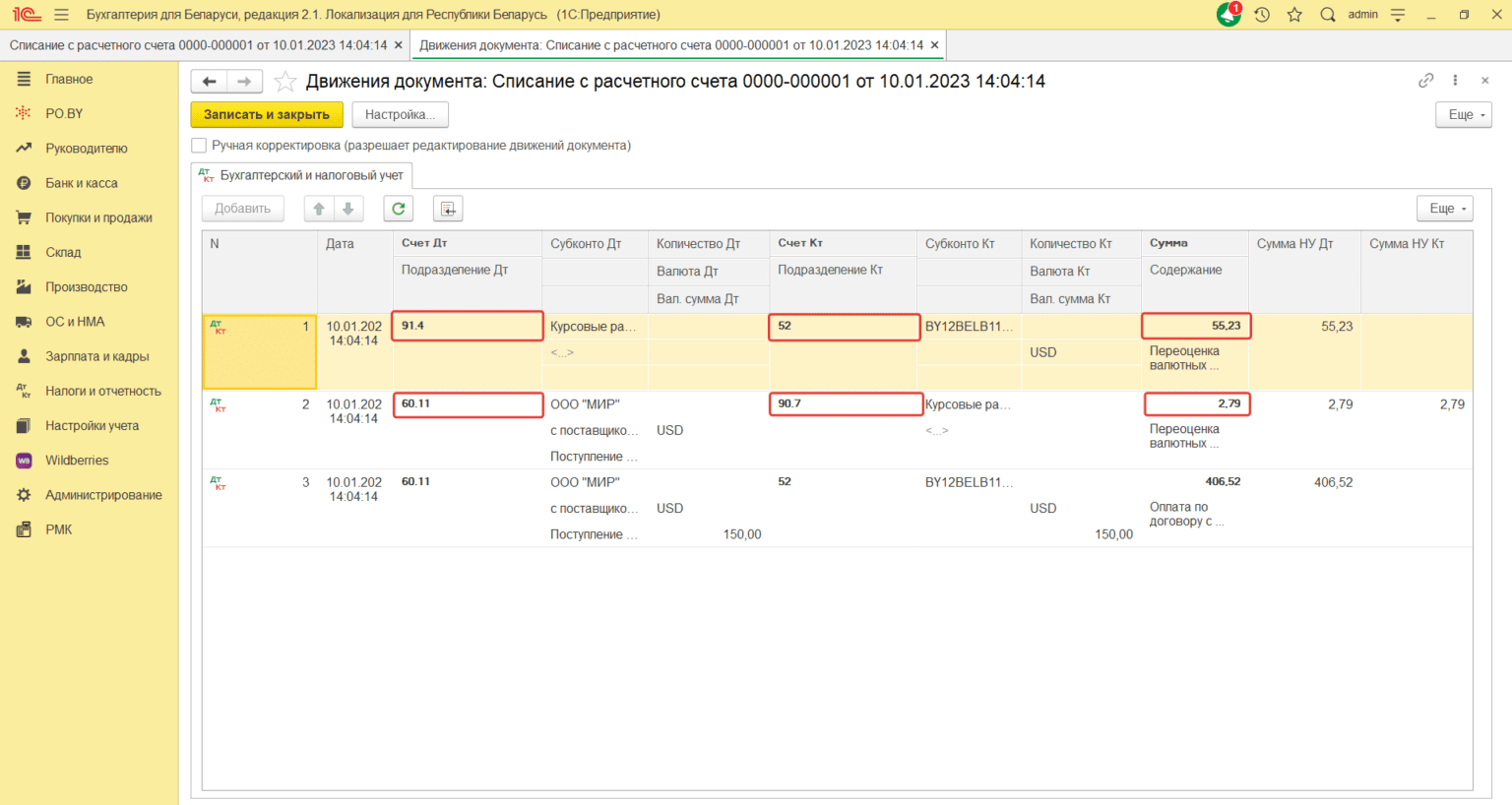This screenshot has height=805, width=1512.
Task: Move row up with arrow icon
Action: click(319, 209)
